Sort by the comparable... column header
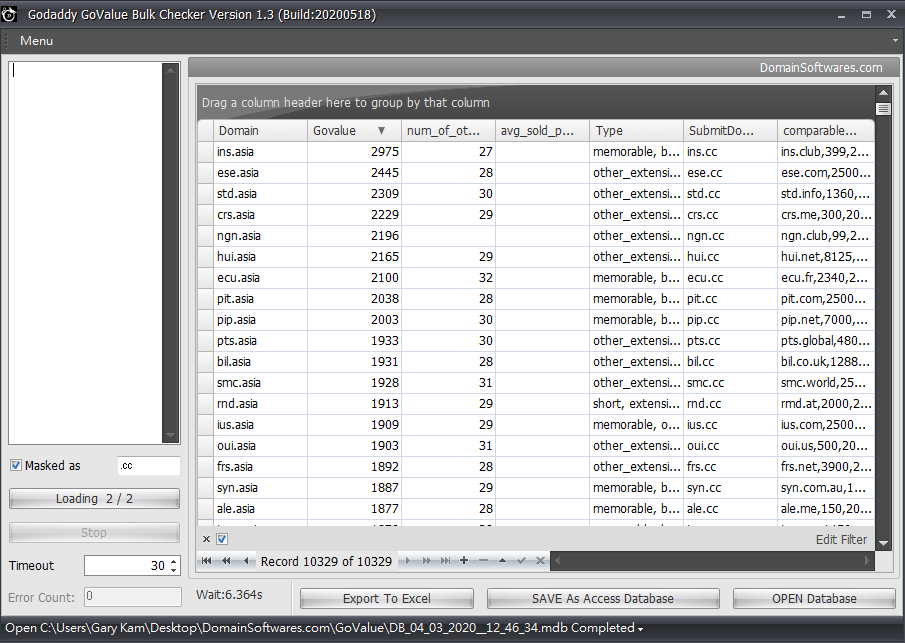Viewport: 905px width, 643px height. [826, 130]
